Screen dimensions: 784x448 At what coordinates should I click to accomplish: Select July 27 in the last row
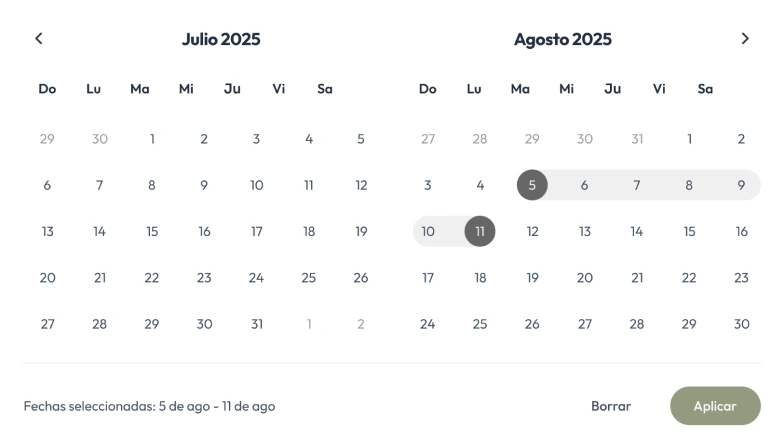click(x=47, y=324)
